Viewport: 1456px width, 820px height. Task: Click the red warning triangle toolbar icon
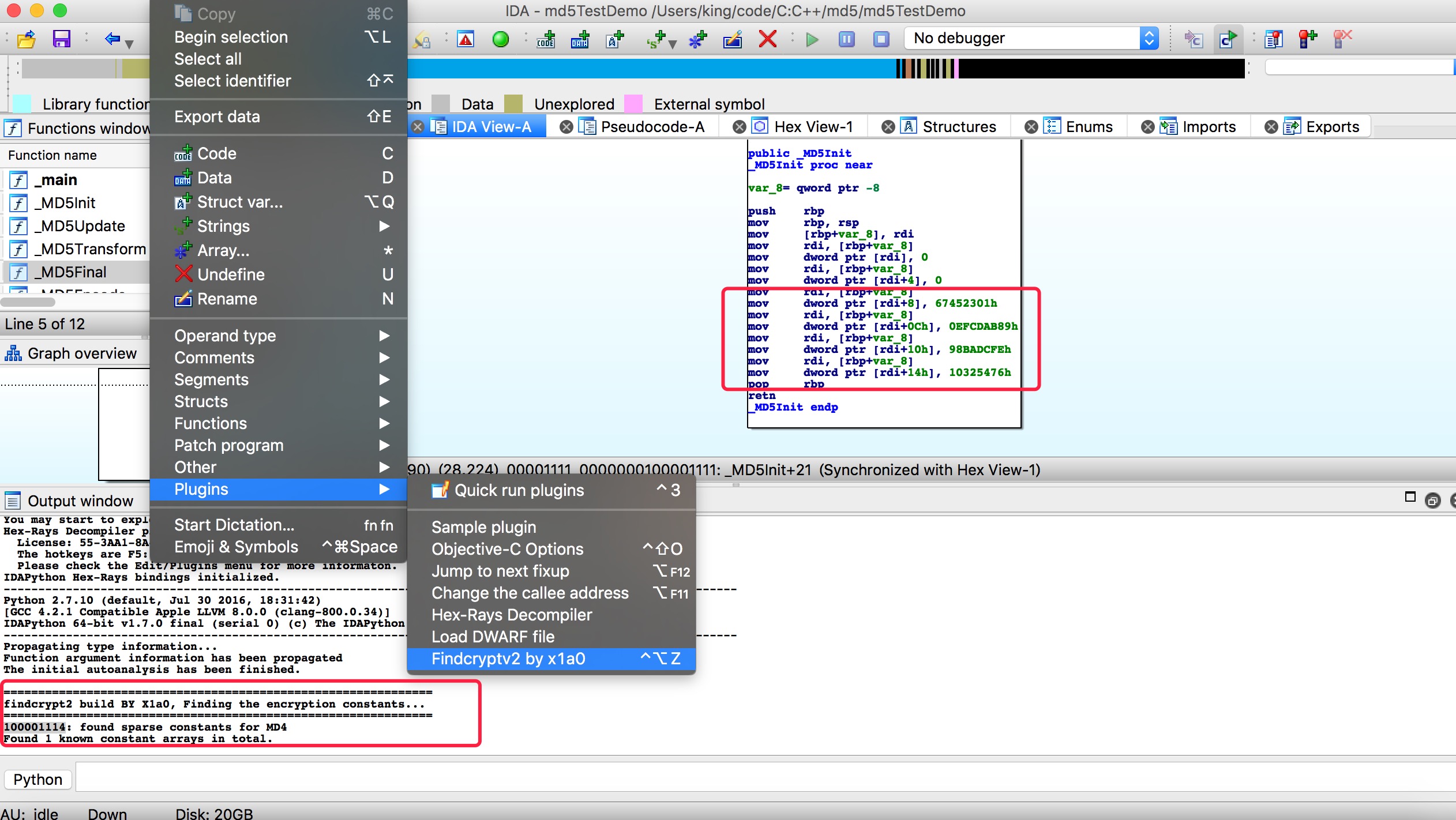click(x=466, y=39)
